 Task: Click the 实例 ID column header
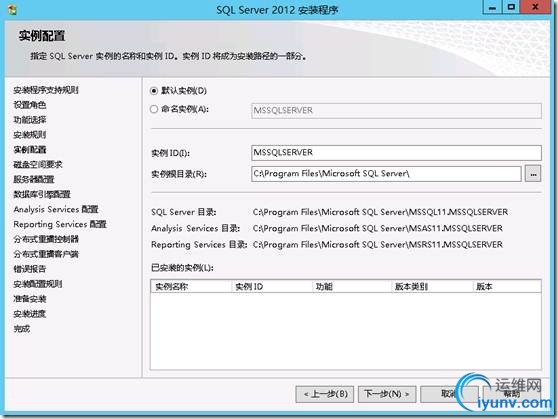tap(272, 287)
